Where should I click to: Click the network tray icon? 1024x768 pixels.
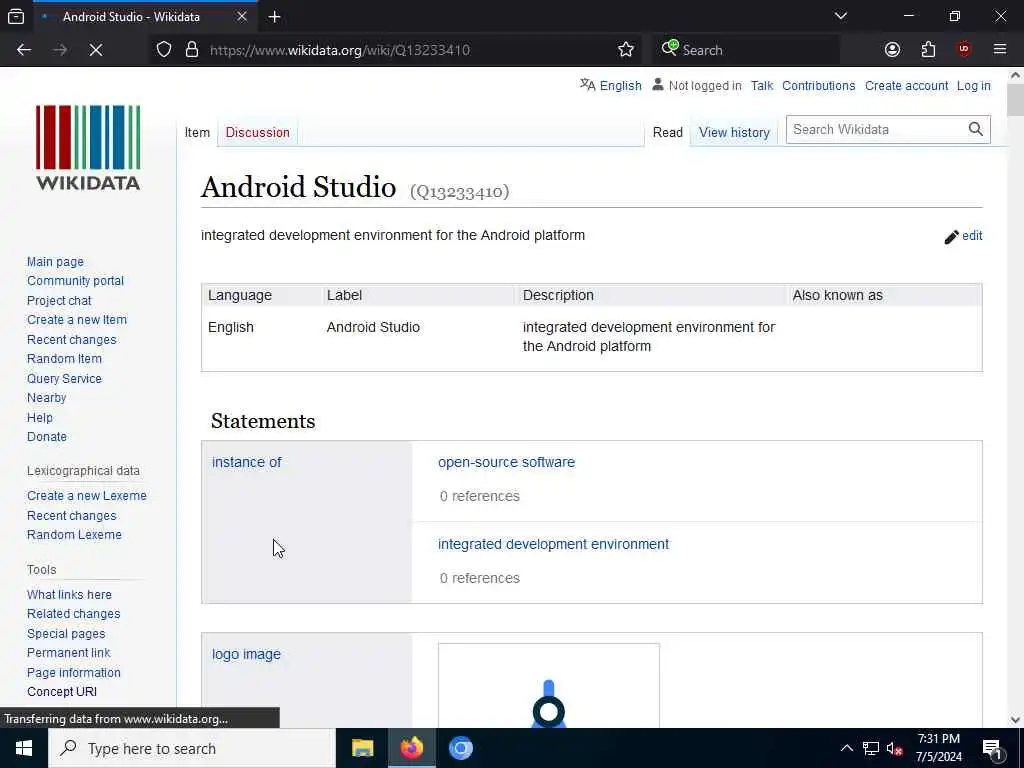(x=871, y=748)
